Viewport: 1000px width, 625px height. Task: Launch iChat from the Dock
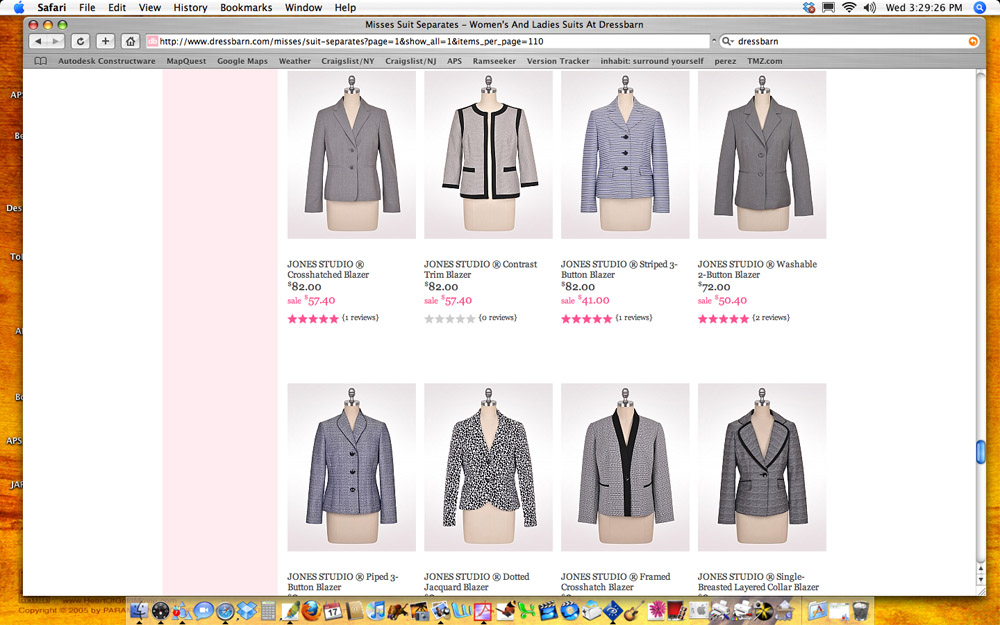click(203, 610)
